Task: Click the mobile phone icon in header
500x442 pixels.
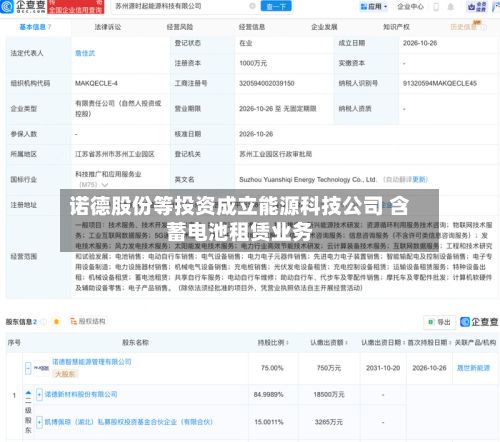Action: [x=436, y=7]
